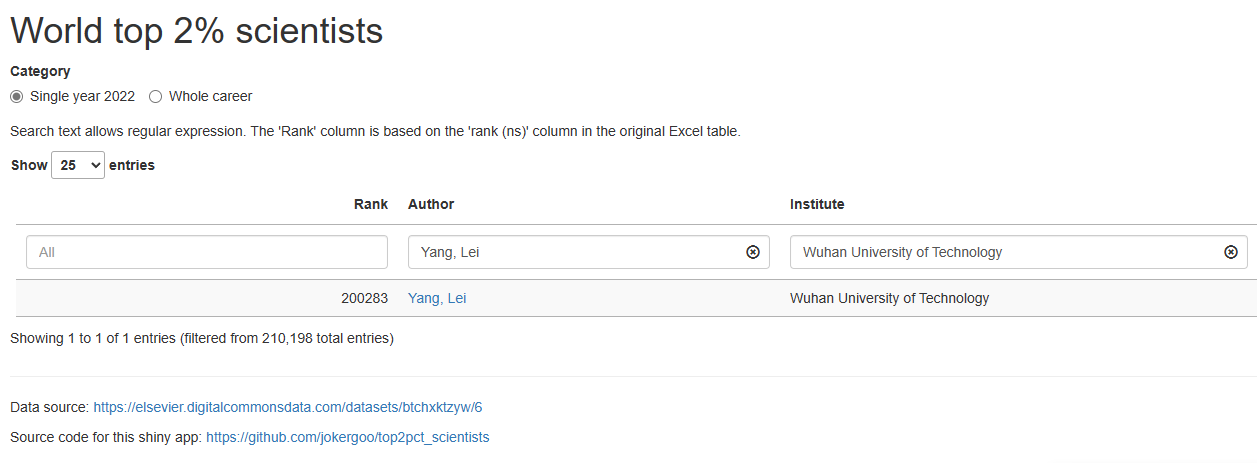Sort the table by Rank column header
The image size is (1257, 463).
coord(371,204)
